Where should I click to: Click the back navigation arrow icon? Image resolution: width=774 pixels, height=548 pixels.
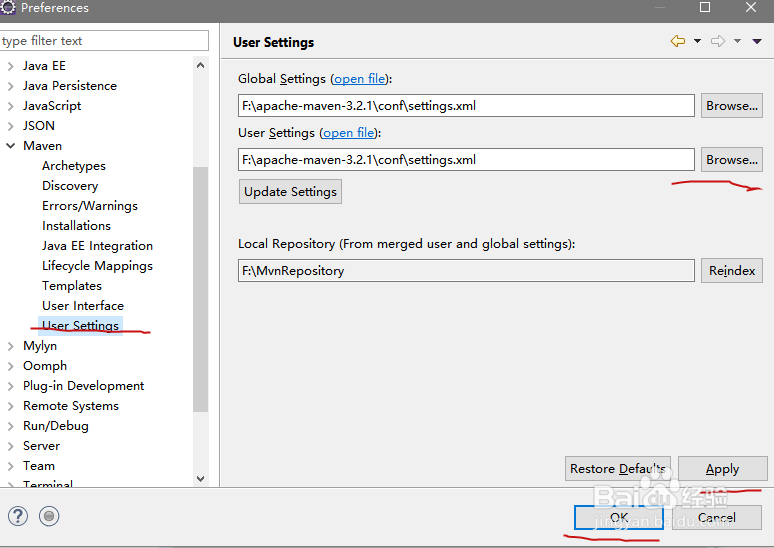pos(678,41)
